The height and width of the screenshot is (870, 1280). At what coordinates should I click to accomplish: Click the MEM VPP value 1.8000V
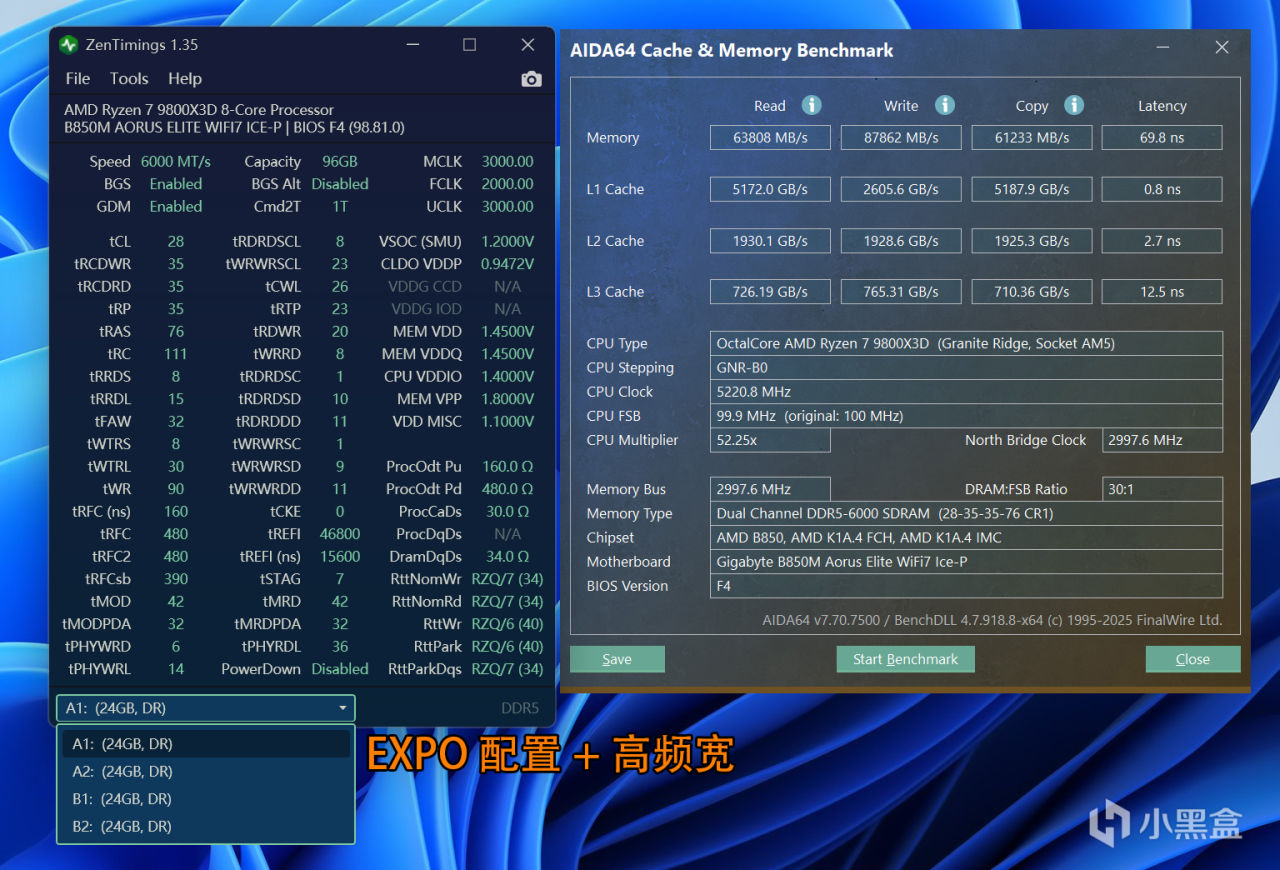coord(507,399)
